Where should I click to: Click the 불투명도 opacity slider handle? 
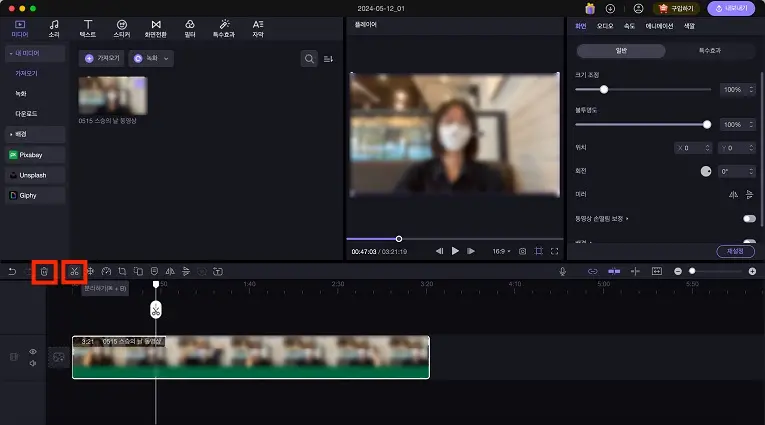point(707,125)
